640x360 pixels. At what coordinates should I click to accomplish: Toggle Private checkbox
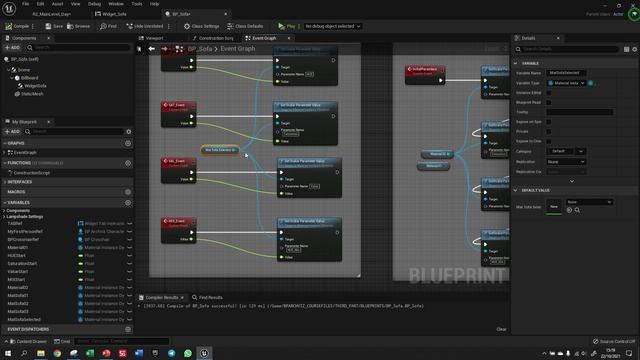click(x=549, y=131)
